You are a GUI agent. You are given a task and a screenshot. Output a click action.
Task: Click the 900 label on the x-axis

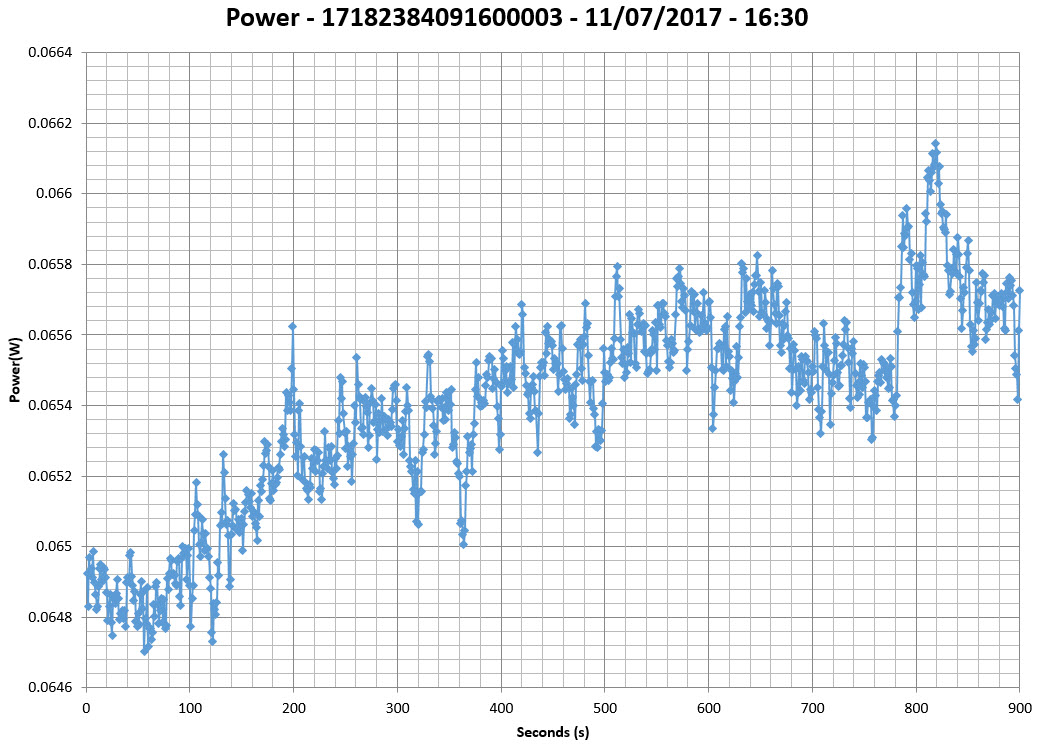click(1019, 707)
